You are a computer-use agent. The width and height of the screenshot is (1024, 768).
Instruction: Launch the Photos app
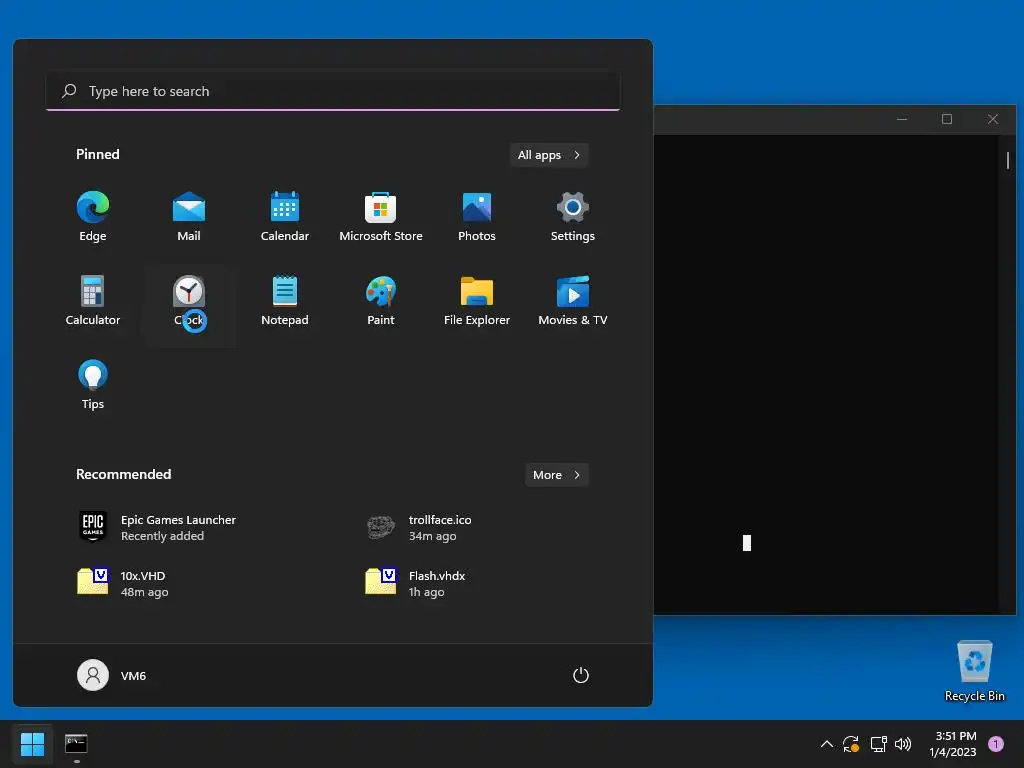tap(477, 217)
